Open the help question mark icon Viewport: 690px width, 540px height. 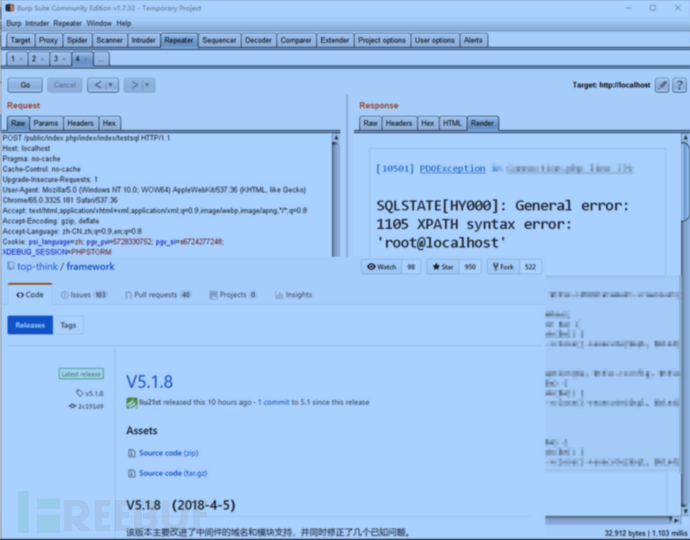(x=679, y=85)
